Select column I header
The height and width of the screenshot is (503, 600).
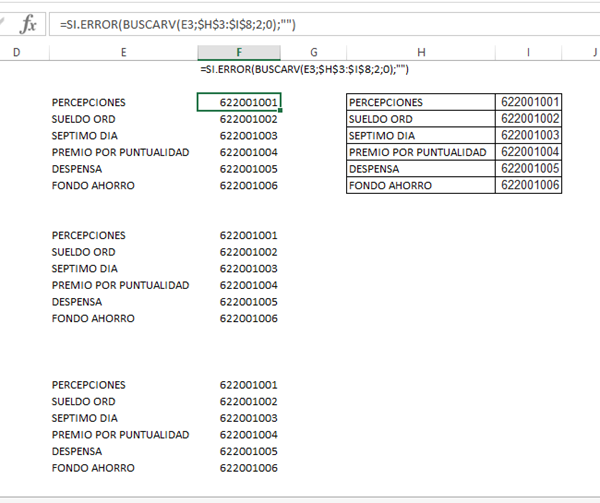point(528,52)
